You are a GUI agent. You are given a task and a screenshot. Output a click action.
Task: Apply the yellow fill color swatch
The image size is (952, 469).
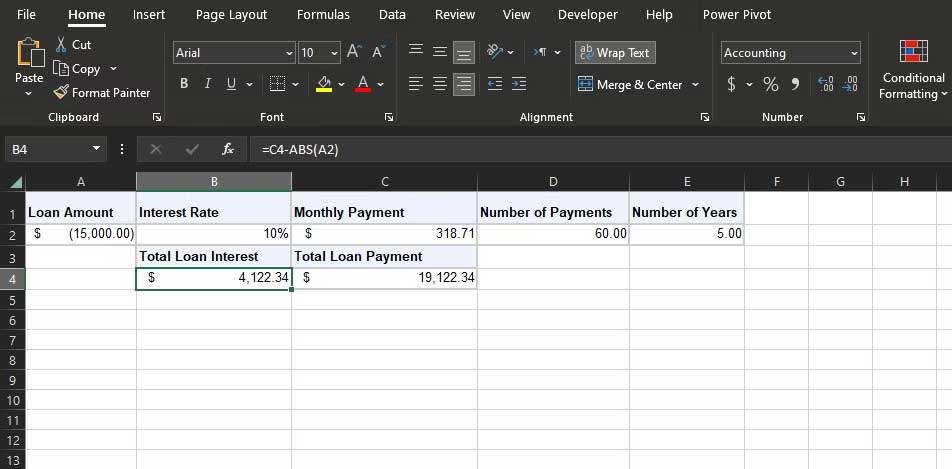(x=324, y=85)
